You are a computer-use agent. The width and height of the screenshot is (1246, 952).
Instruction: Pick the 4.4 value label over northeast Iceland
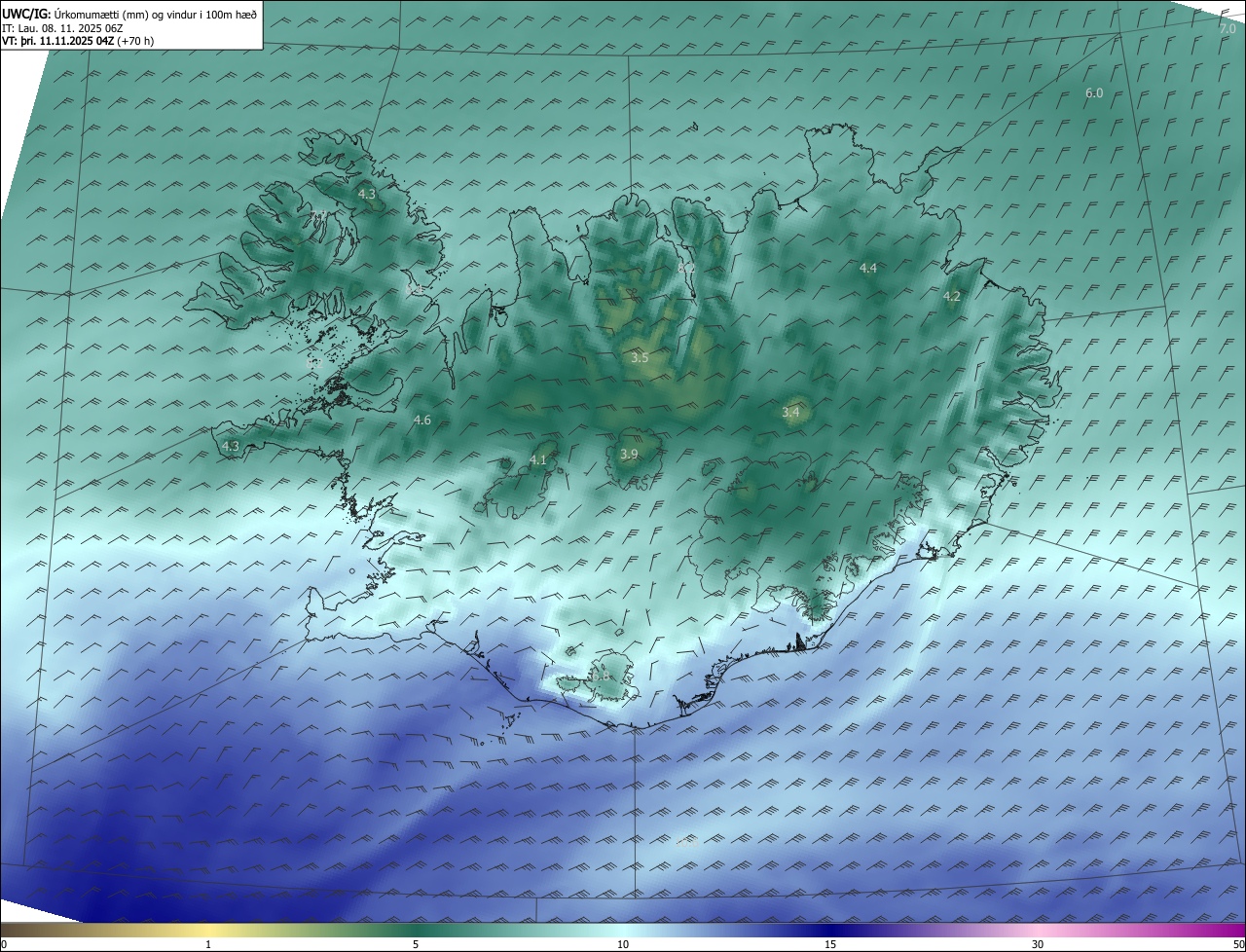(x=868, y=268)
